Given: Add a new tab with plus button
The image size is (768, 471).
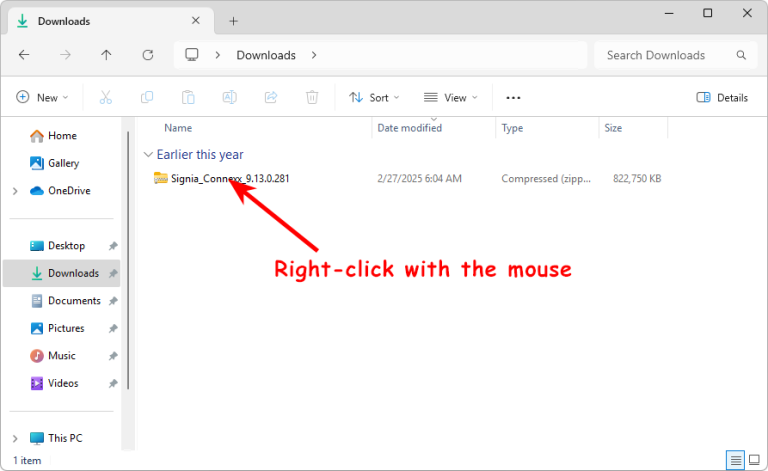Looking at the screenshot, I should pos(233,20).
